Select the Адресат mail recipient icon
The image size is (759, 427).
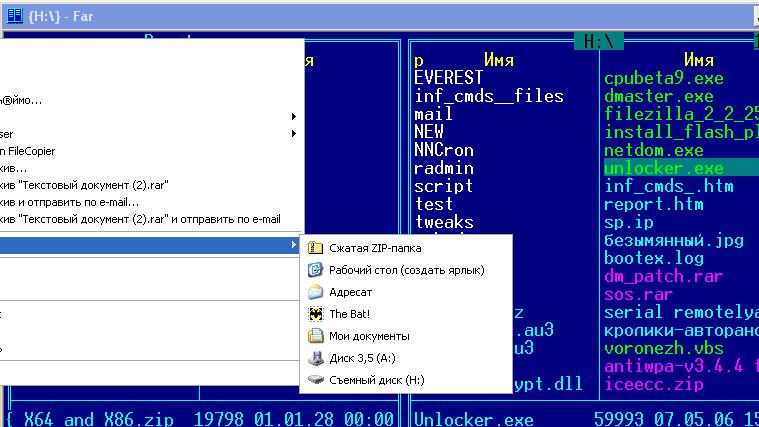pyautogui.click(x=315, y=292)
